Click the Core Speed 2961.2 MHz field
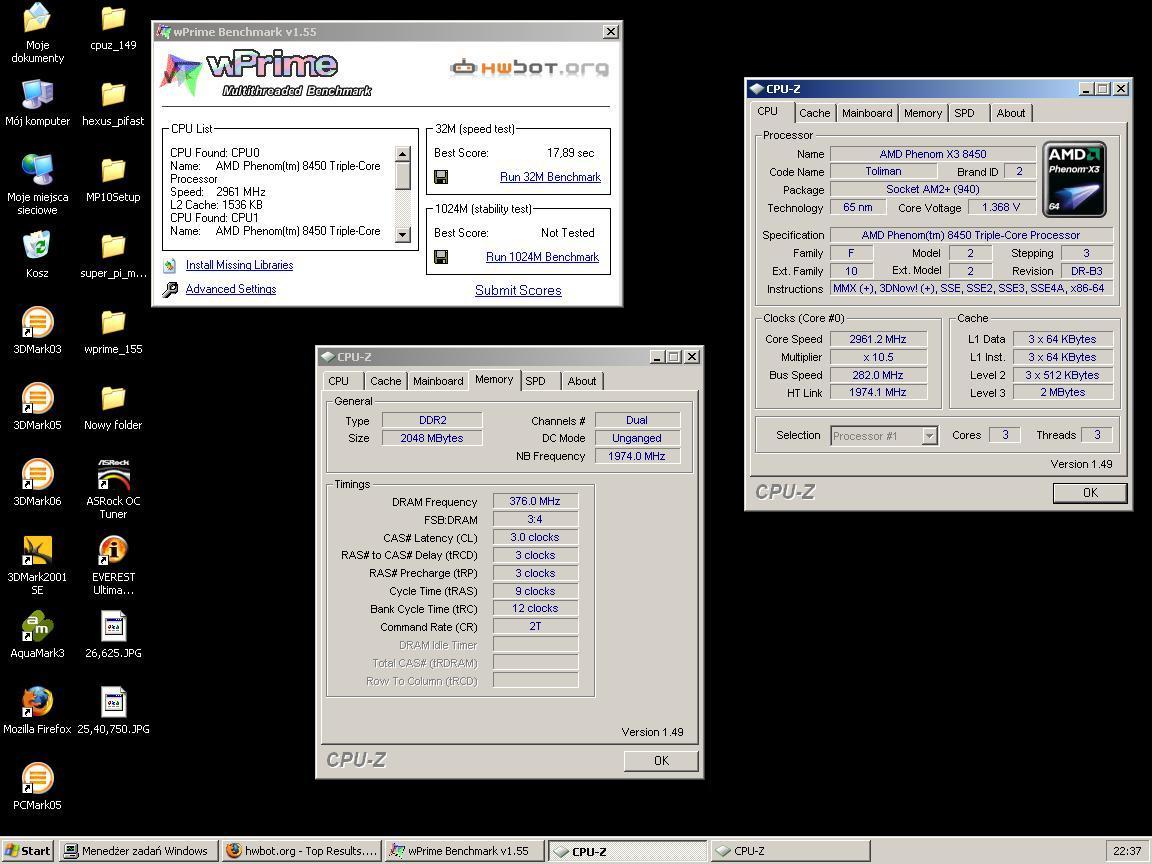Viewport: 1152px width, 864px height. tap(878, 339)
